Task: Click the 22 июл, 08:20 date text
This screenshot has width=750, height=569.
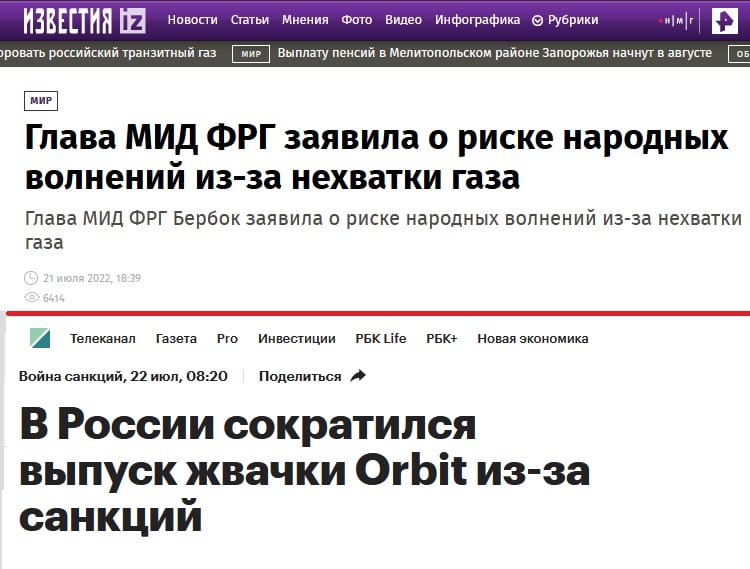Action: 179,376
